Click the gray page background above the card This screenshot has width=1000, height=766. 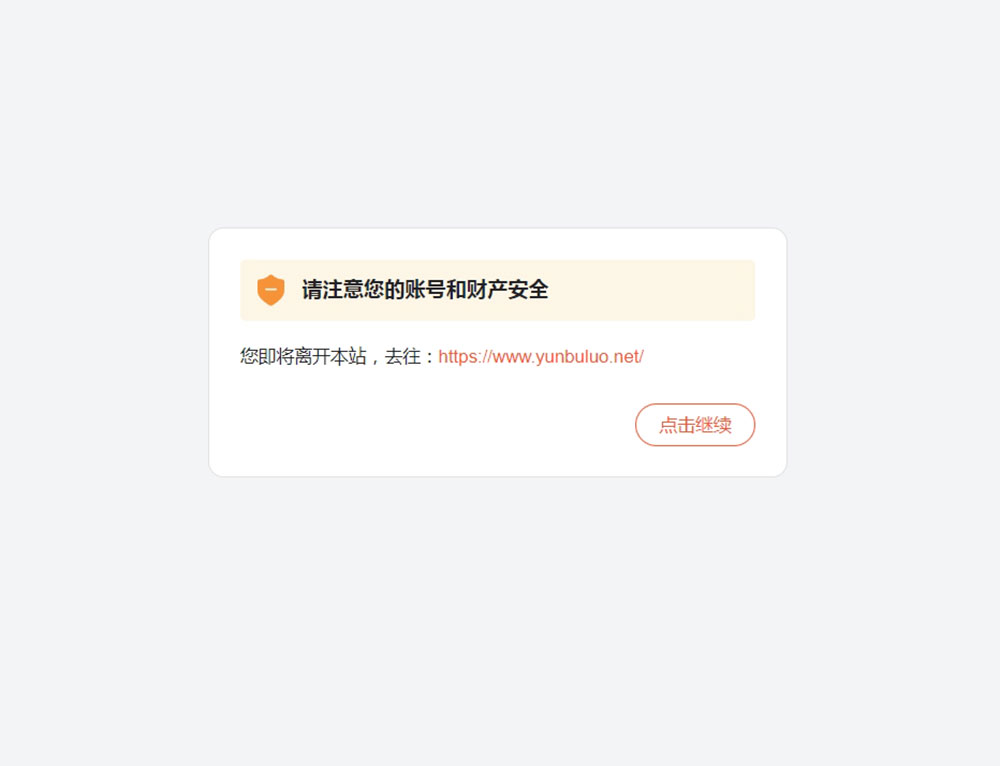click(x=497, y=115)
